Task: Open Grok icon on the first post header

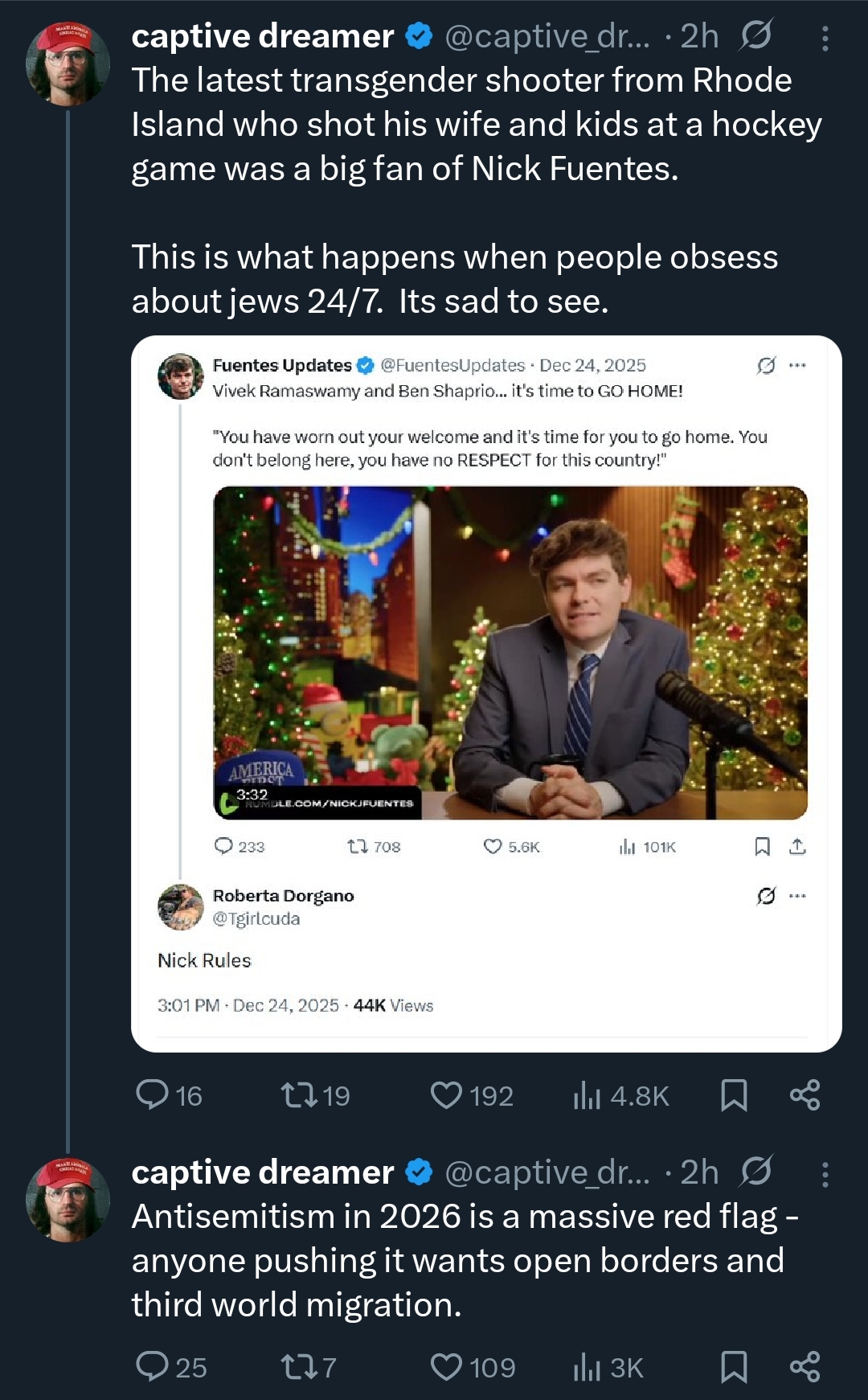Action: coord(755,35)
